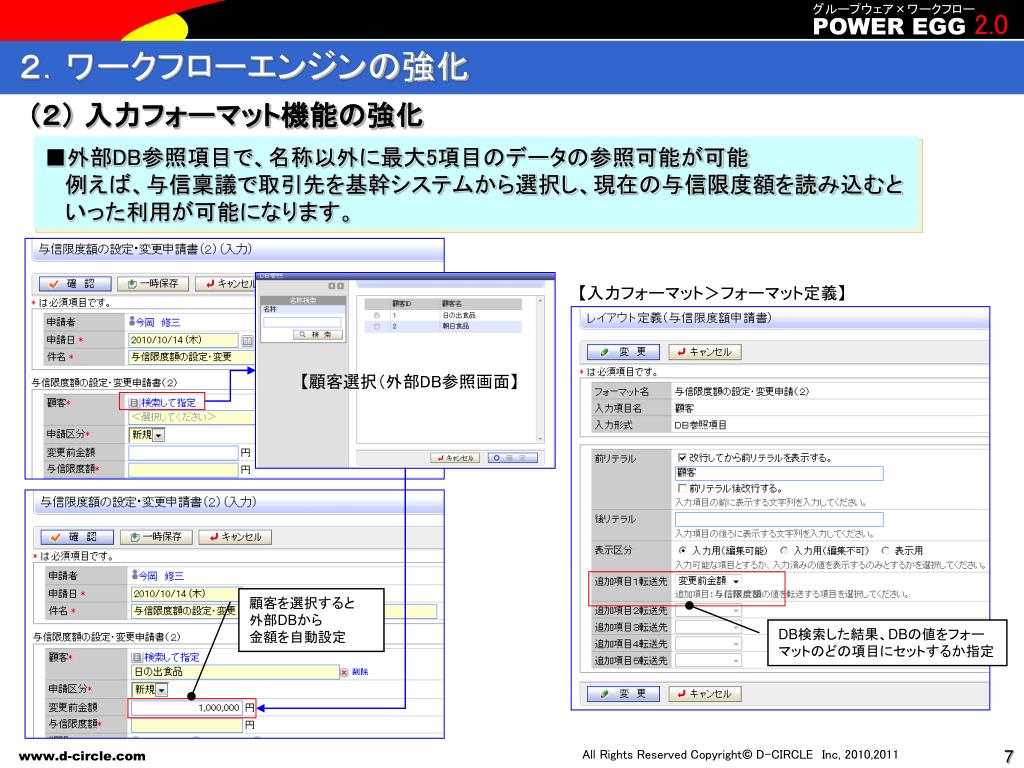Screen dimensions: 1024x768
Task: Click the list icon before 検索して指定 in the lower form
Action: (x=137, y=657)
